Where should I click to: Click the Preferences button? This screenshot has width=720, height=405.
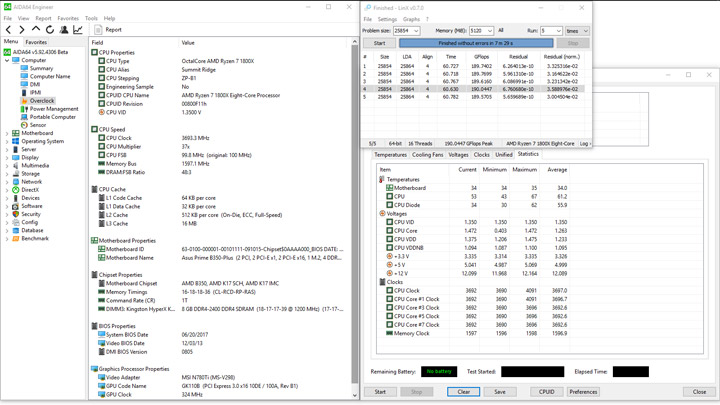583,392
